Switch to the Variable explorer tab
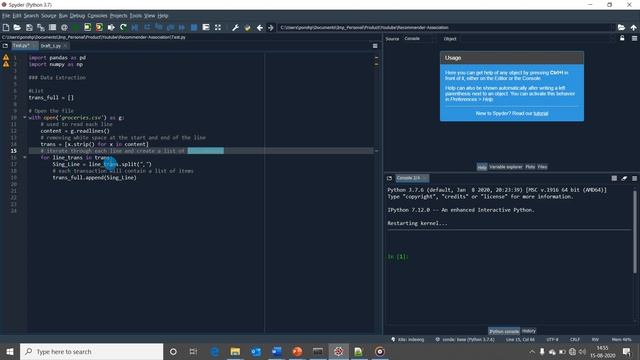The width and height of the screenshot is (640, 360). point(505,167)
